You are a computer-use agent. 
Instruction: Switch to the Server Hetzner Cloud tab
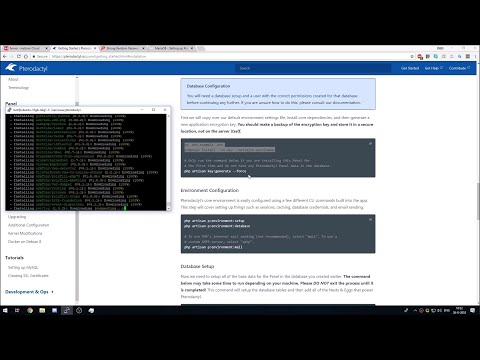point(26,48)
